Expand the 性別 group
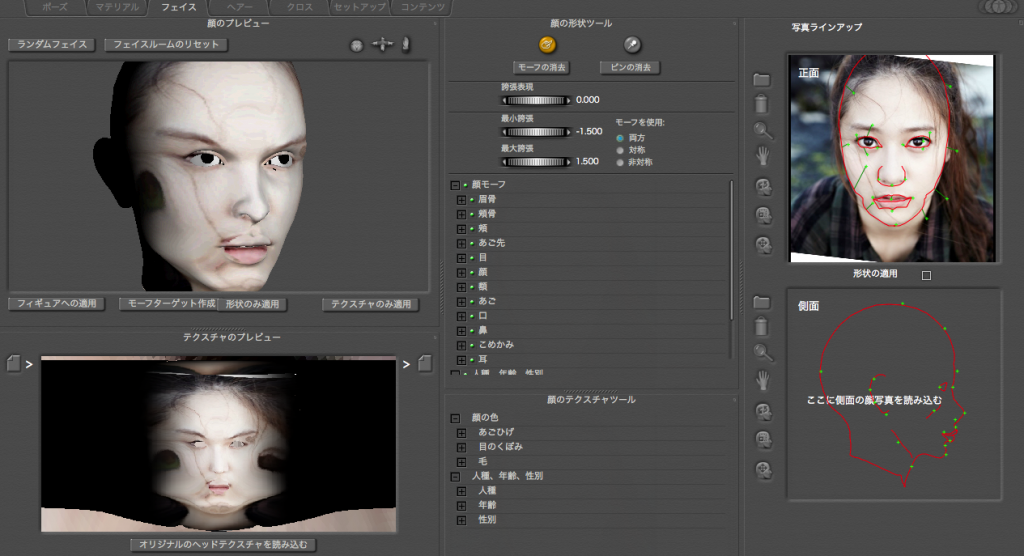 461,521
